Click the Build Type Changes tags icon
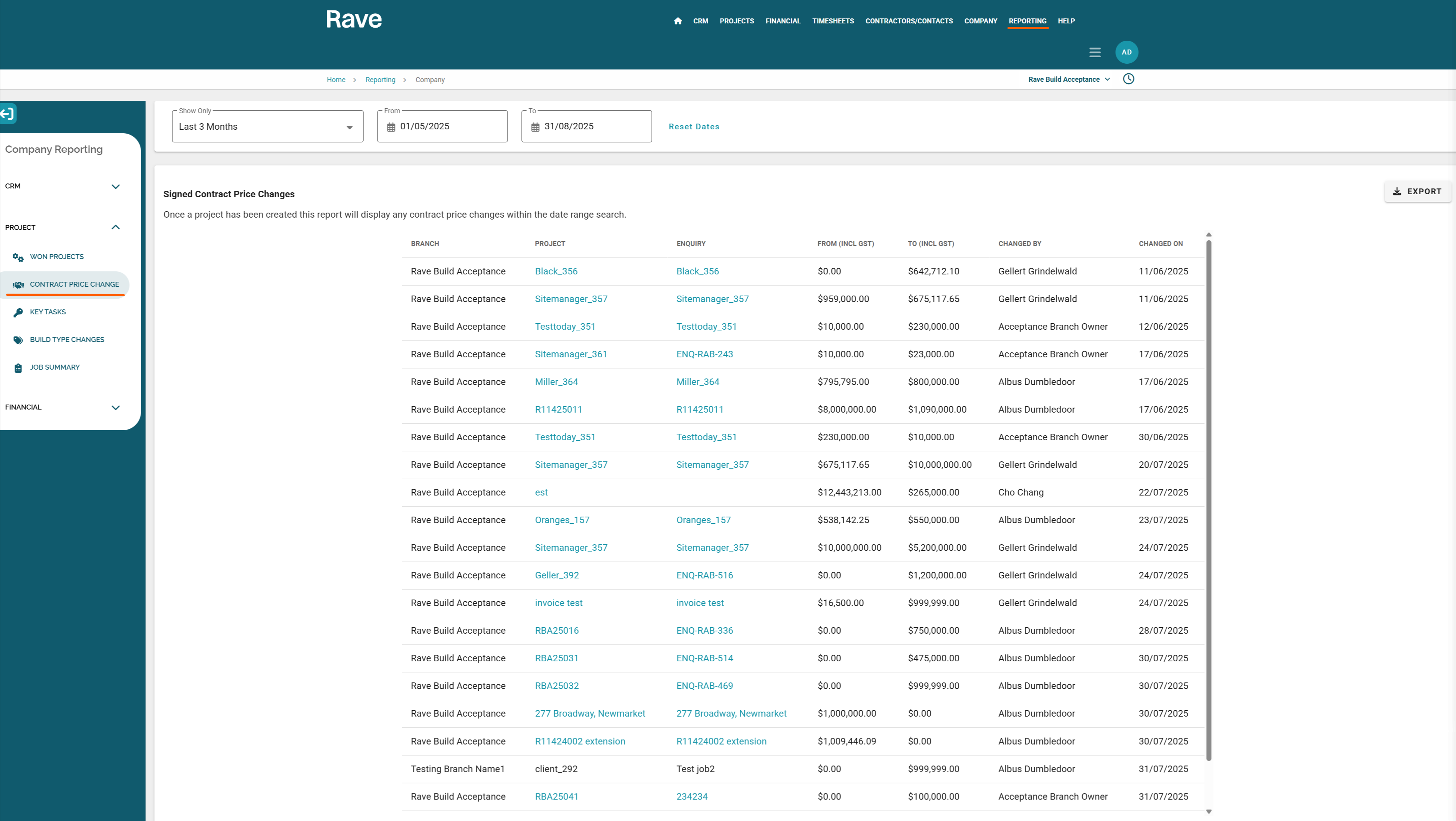The image size is (1456, 821). (x=18, y=340)
